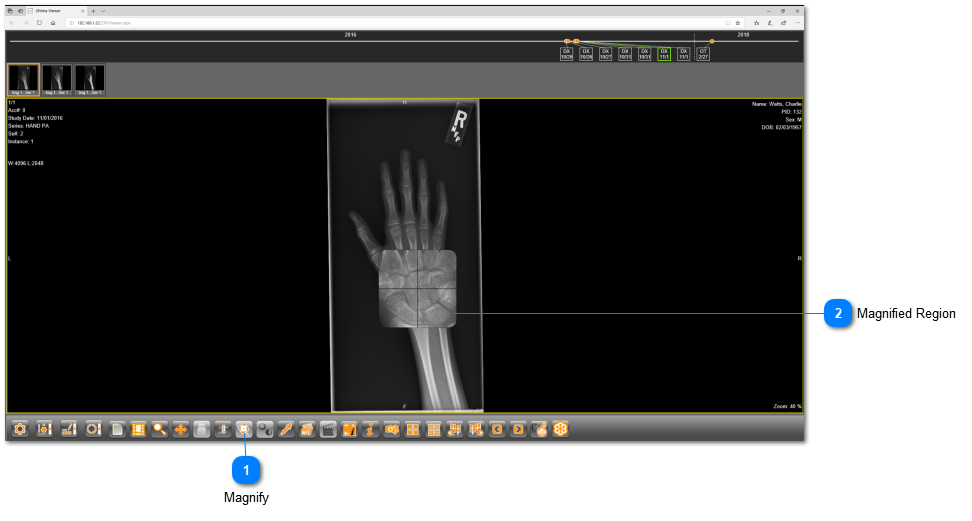Toggle the image overlay info tool

tap(349, 429)
